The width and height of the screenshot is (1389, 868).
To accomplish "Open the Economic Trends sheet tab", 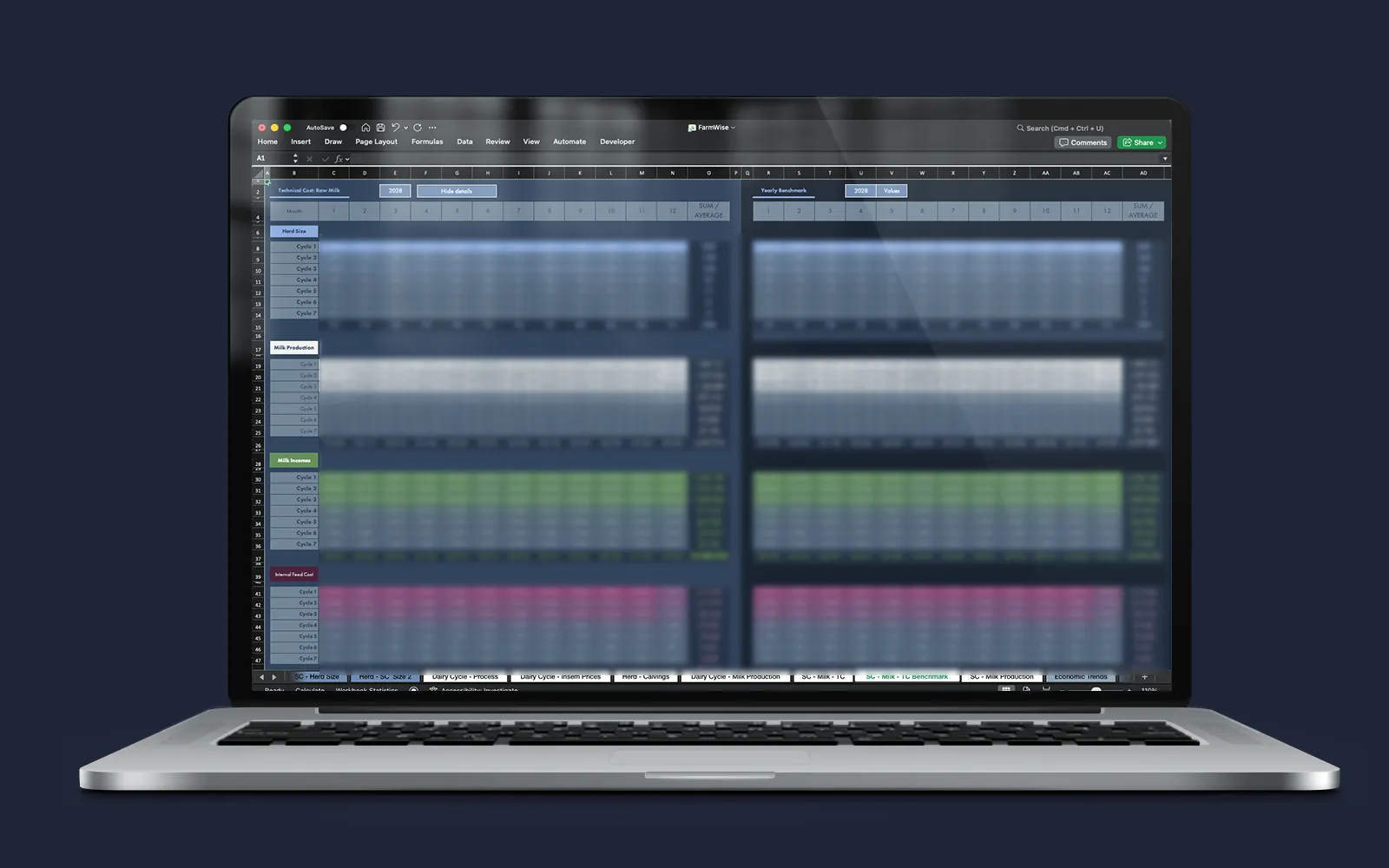I will (1081, 677).
